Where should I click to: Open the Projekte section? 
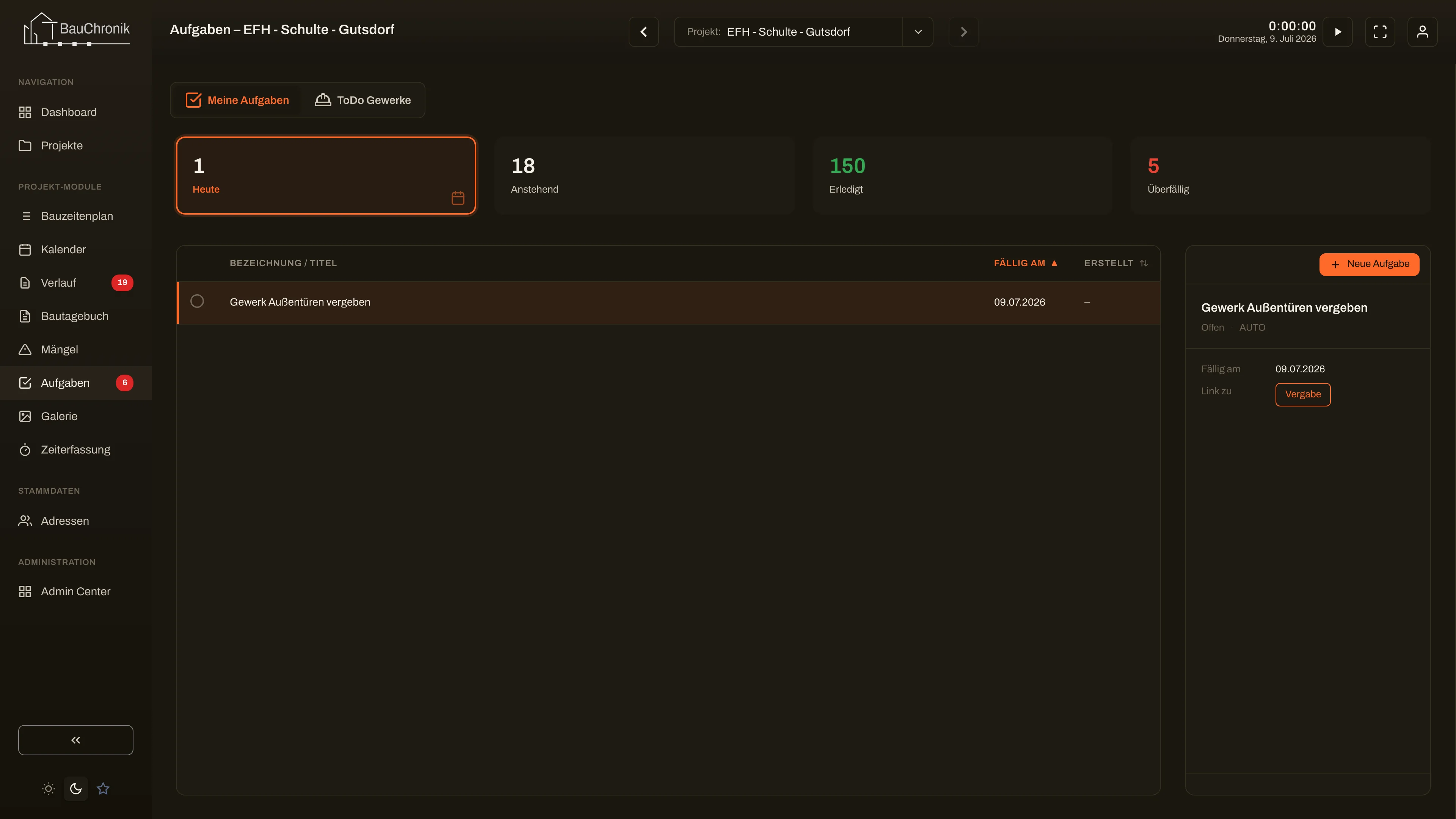point(76,145)
